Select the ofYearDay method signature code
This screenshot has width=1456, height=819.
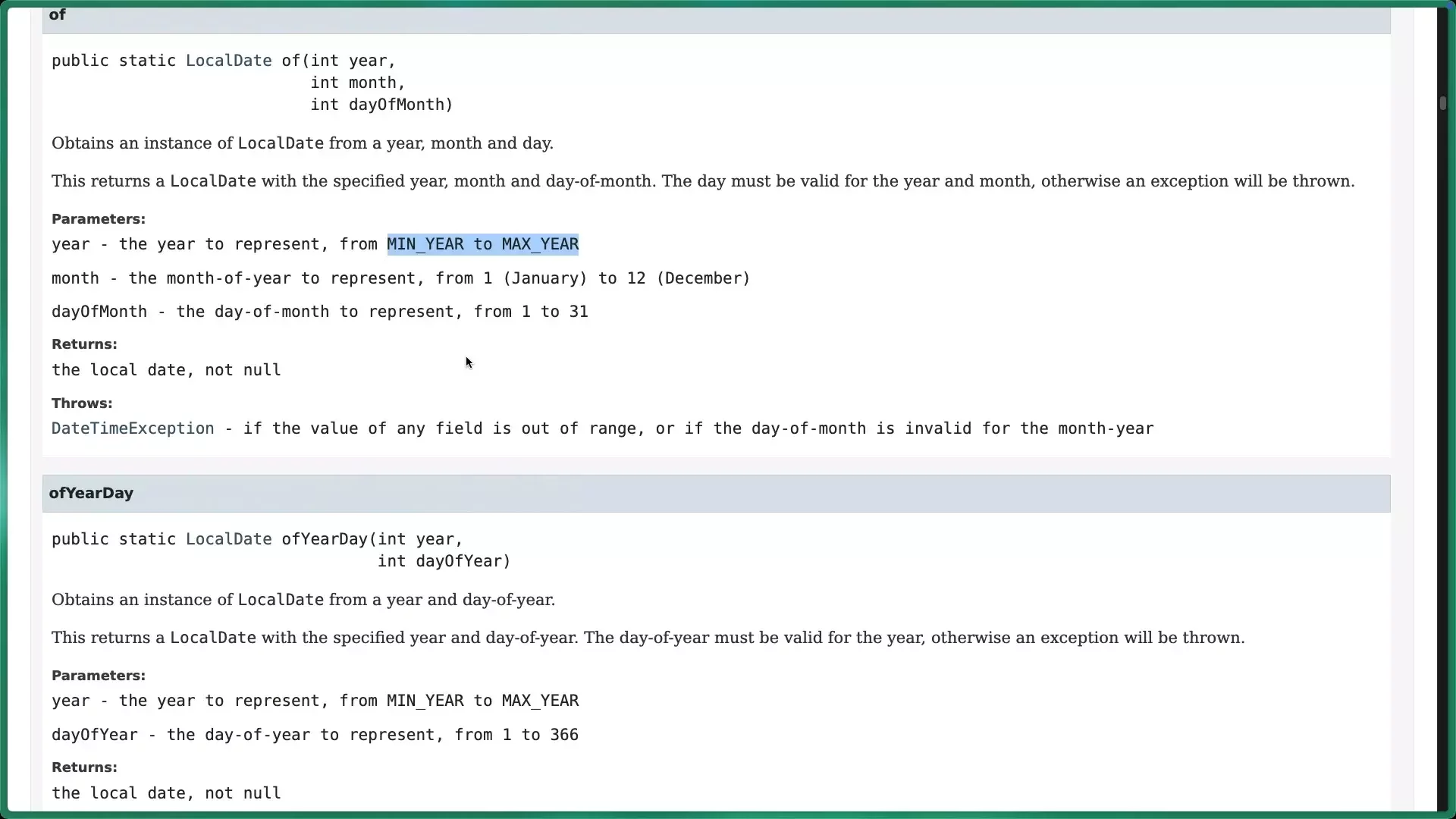(x=281, y=550)
